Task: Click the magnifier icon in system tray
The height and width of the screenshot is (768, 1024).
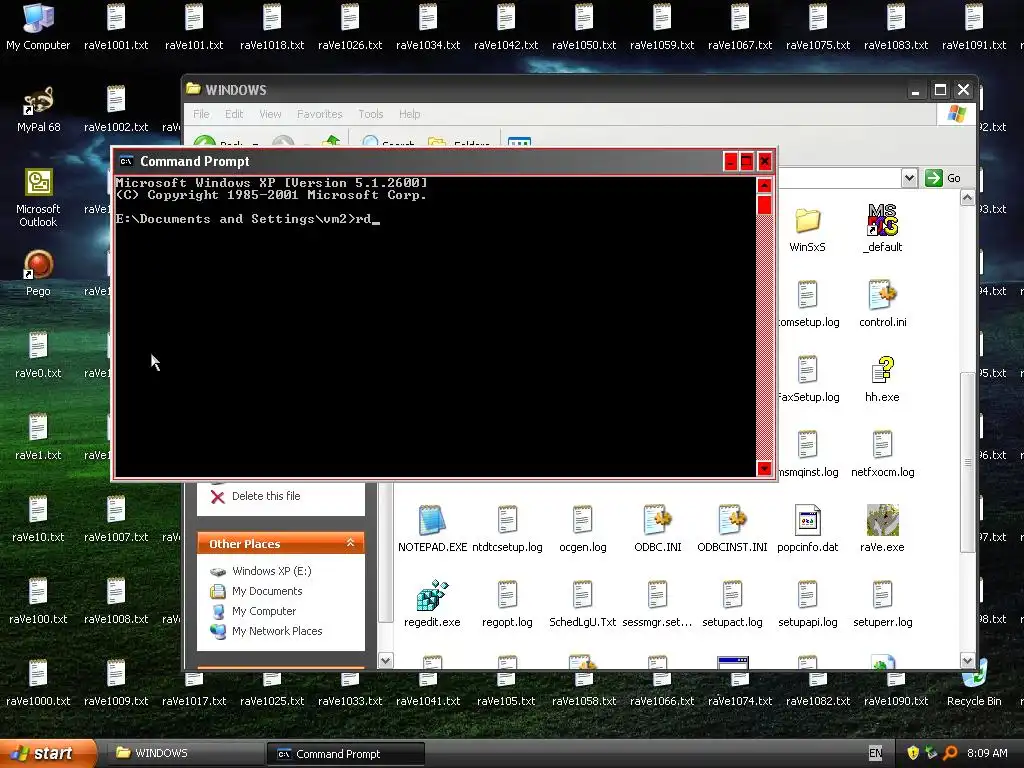Action: pyautogui.click(x=950, y=753)
